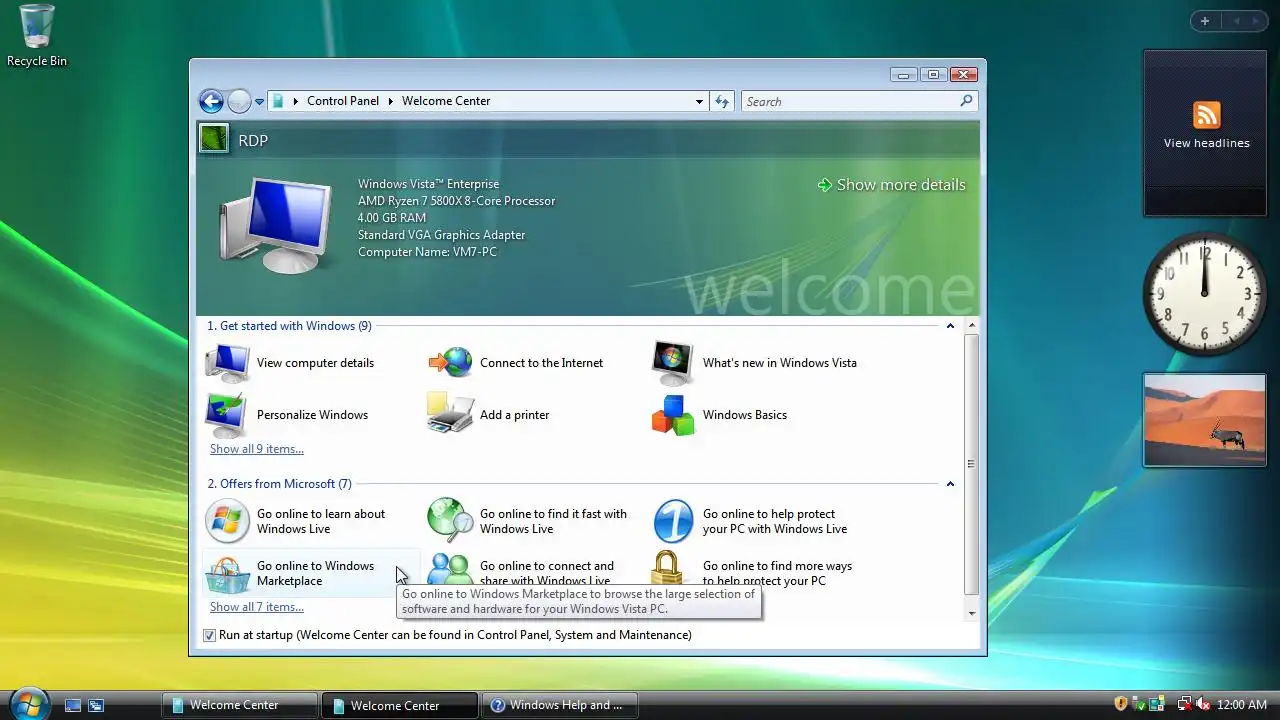Toggle the Run at startup checkbox
This screenshot has height=720, width=1280.
209,635
